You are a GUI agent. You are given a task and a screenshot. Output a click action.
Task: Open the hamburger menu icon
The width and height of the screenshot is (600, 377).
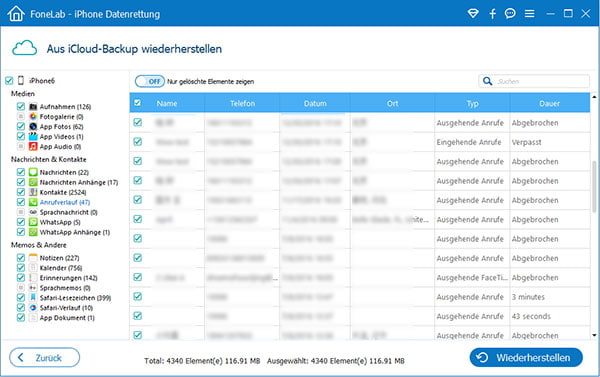[530, 14]
